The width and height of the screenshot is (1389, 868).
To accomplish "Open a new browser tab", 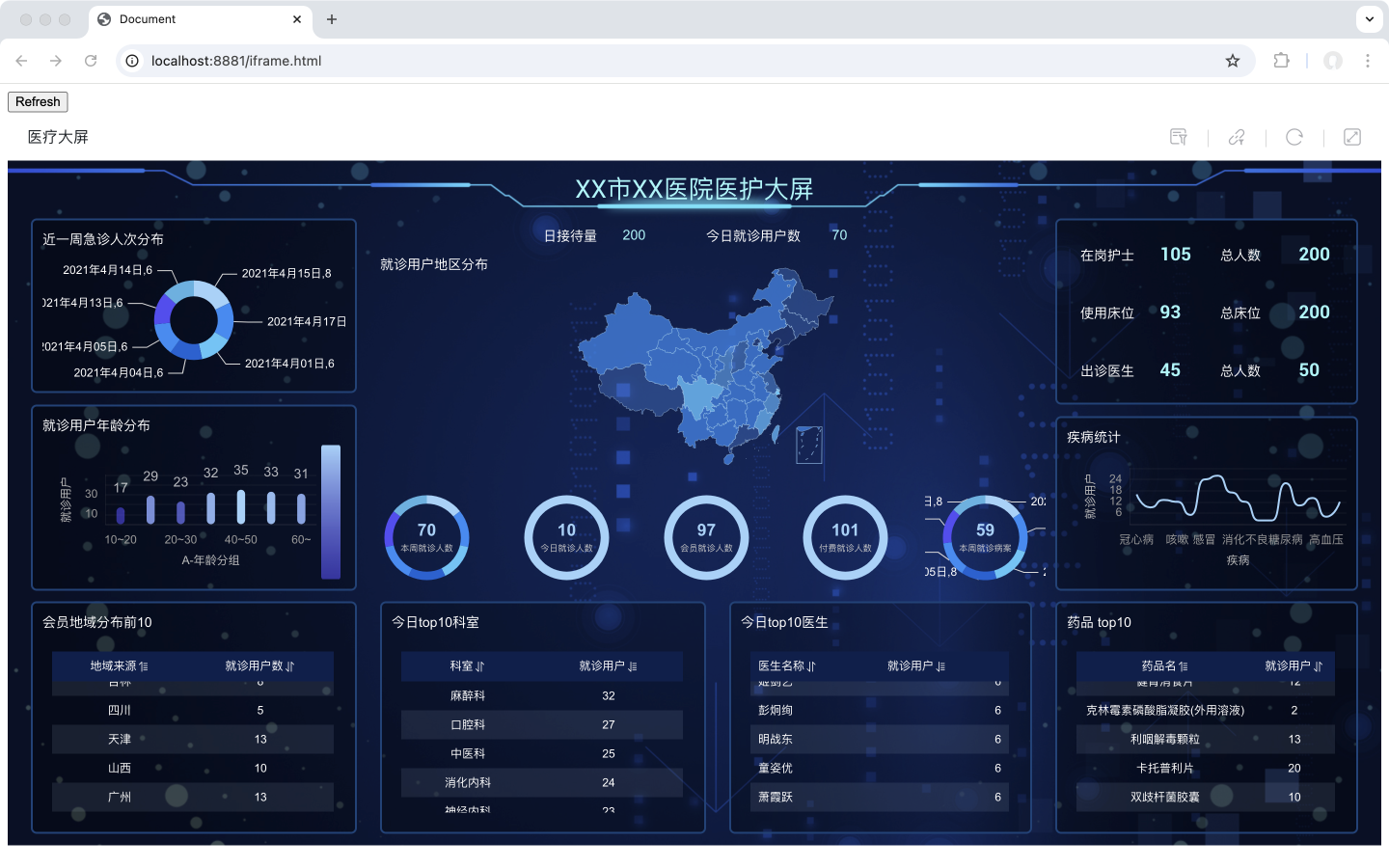I will [x=332, y=19].
